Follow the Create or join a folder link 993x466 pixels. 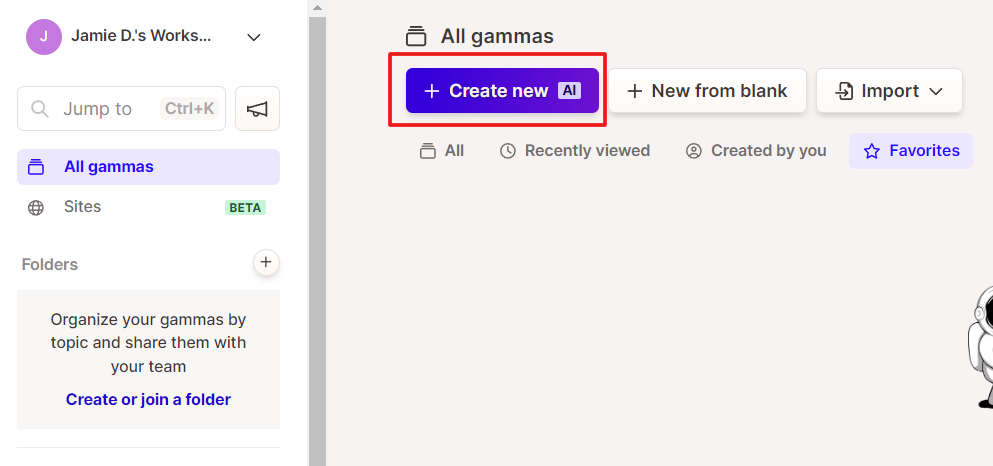point(148,400)
